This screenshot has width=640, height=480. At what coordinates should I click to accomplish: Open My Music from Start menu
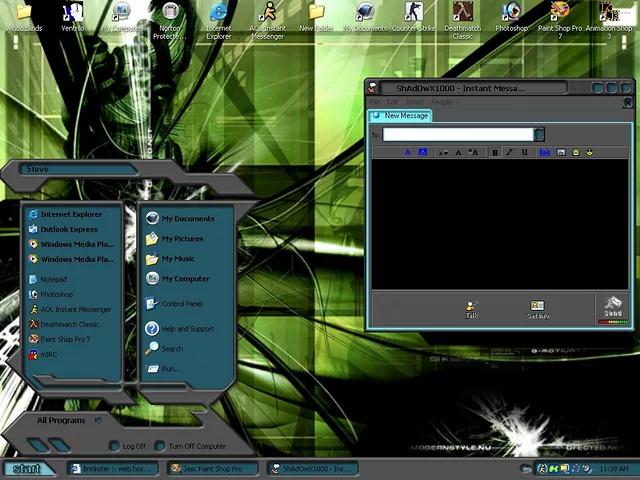coord(170,259)
